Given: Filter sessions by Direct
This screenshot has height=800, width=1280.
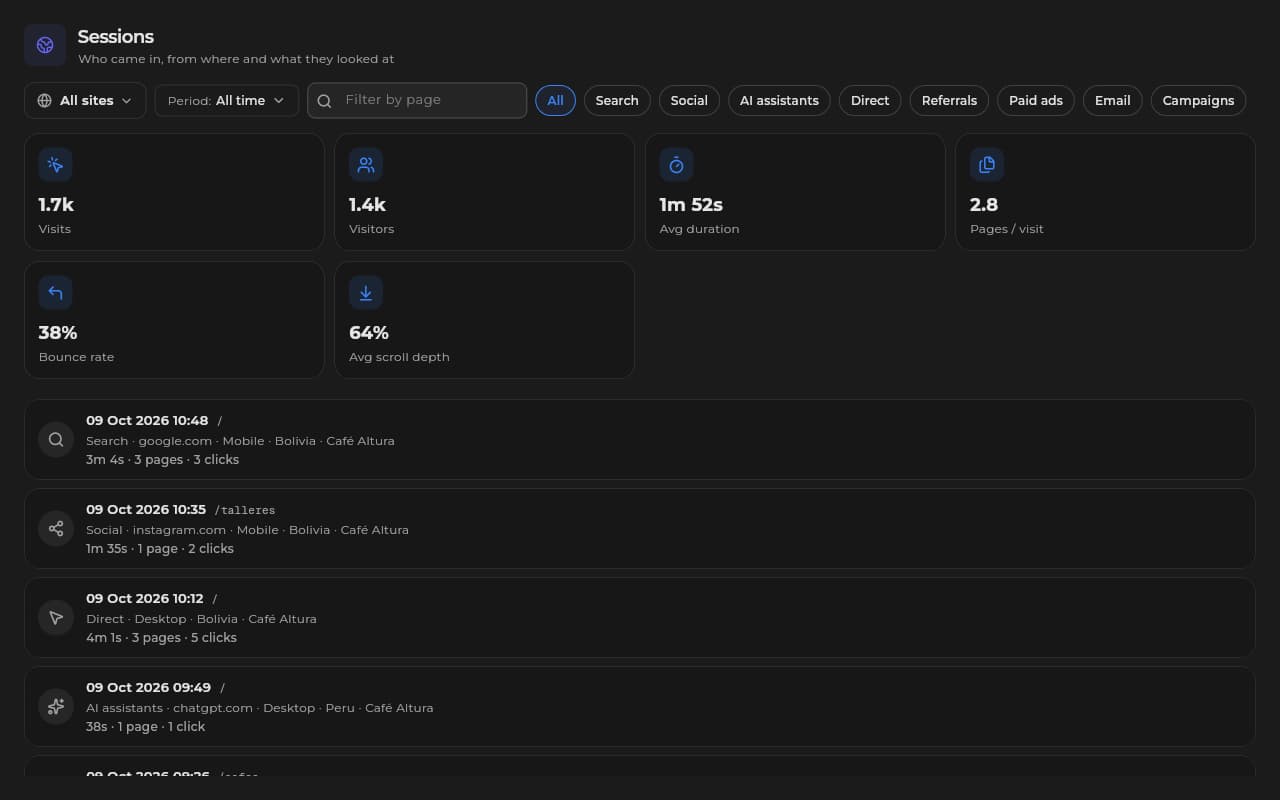Looking at the screenshot, I should (870, 100).
